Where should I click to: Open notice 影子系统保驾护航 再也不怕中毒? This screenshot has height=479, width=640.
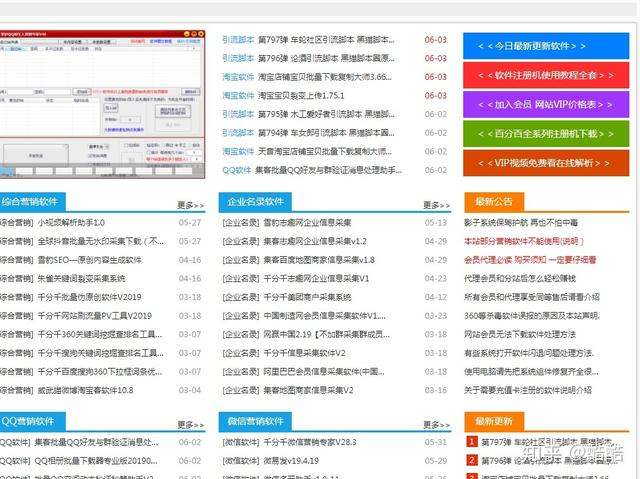[521, 223]
